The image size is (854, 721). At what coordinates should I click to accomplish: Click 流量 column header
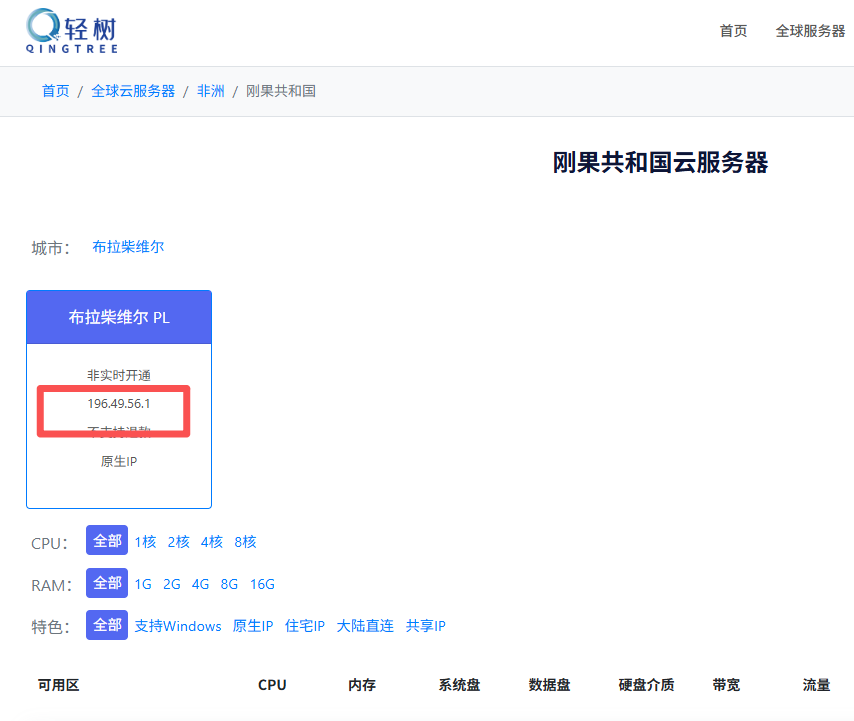pyautogui.click(x=816, y=685)
